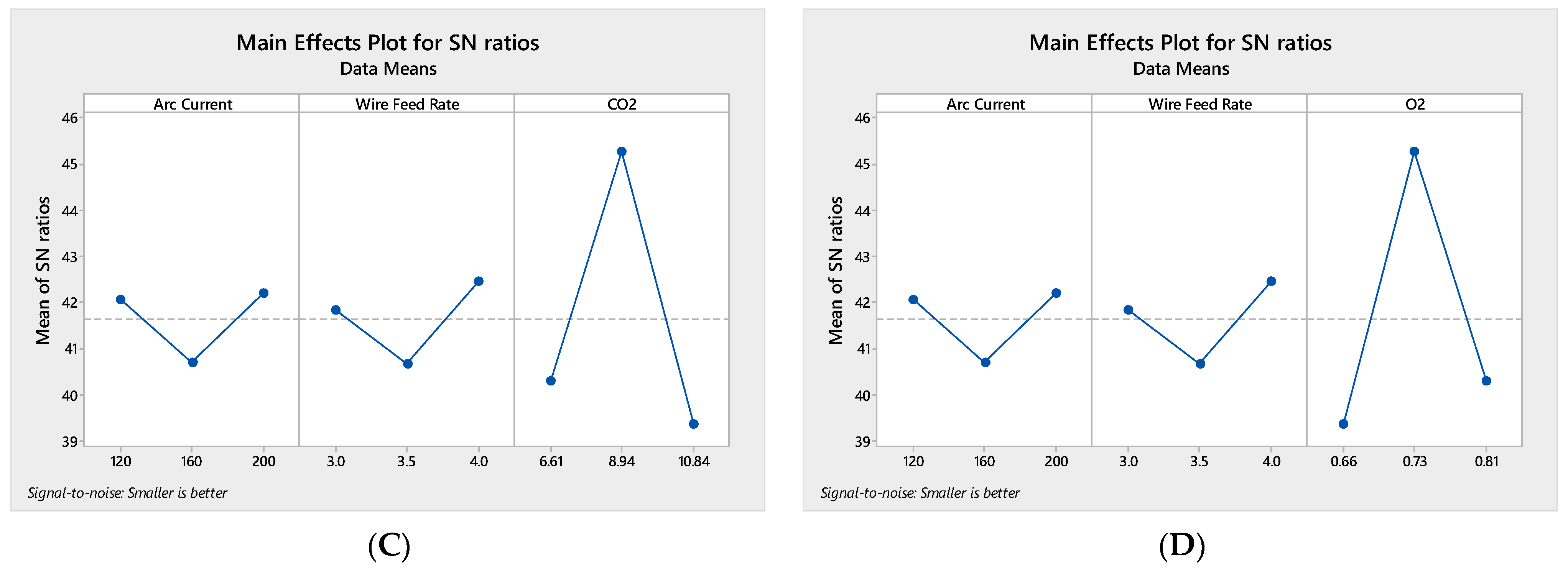This screenshot has width=1568, height=569.
Task: Click the CO2 data point at 8.94
Action: (x=622, y=151)
